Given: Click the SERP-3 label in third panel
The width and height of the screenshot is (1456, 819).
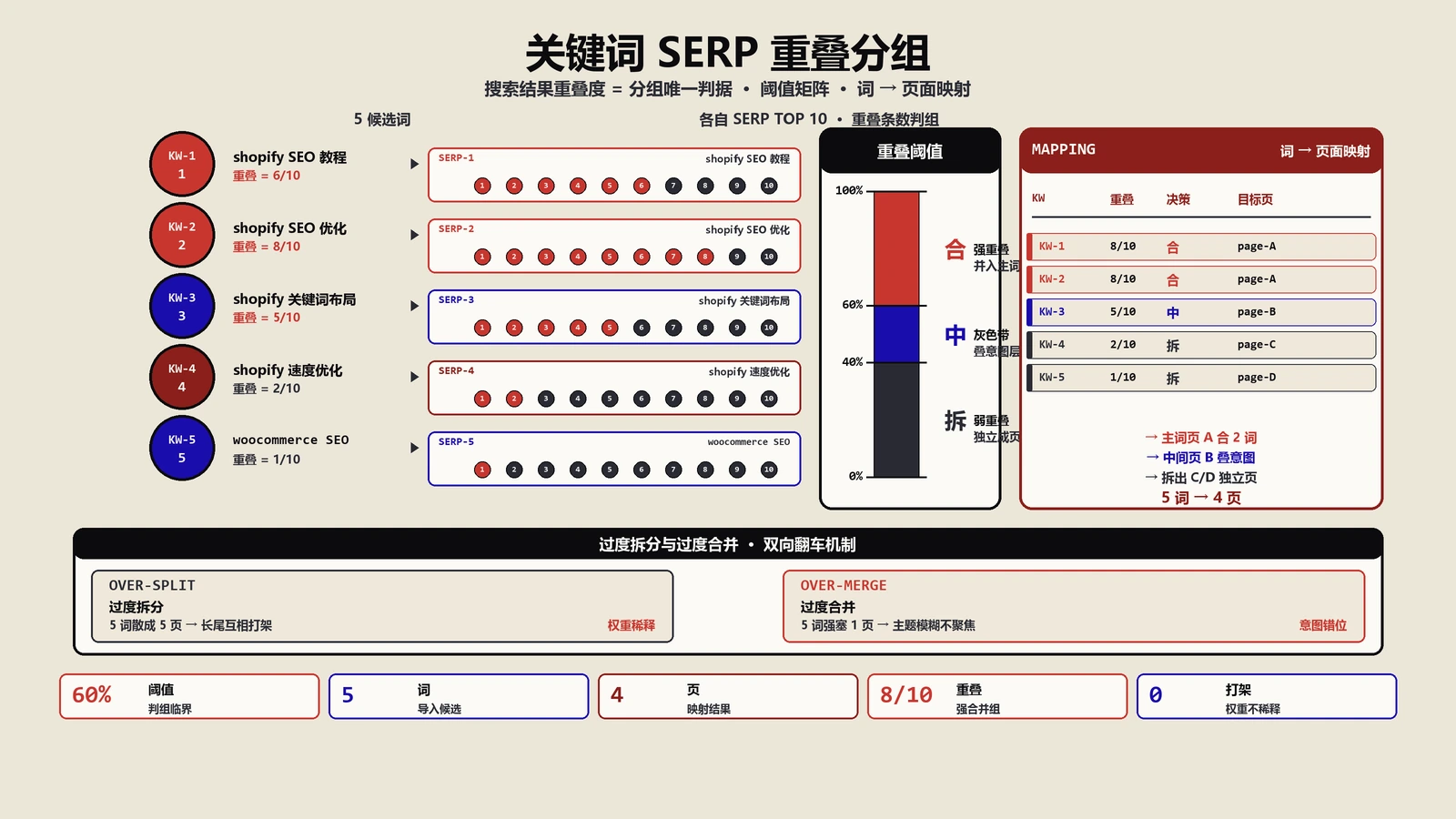Looking at the screenshot, I should tap(456, 300).
